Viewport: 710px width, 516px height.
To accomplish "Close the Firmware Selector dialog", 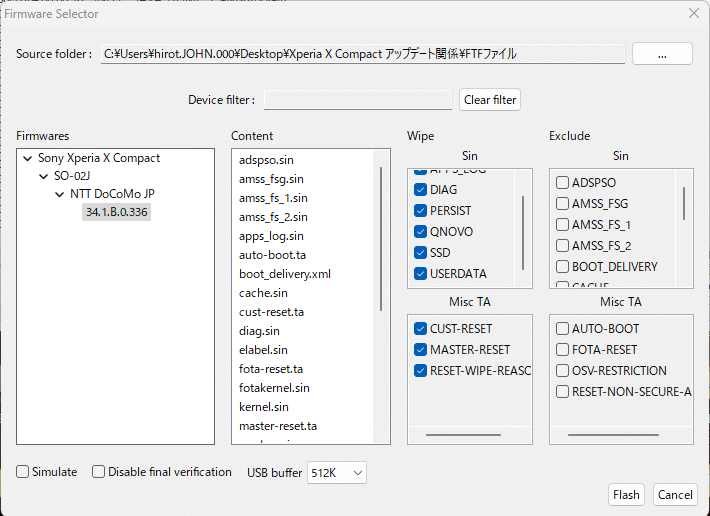I will [x=694, y=13].
